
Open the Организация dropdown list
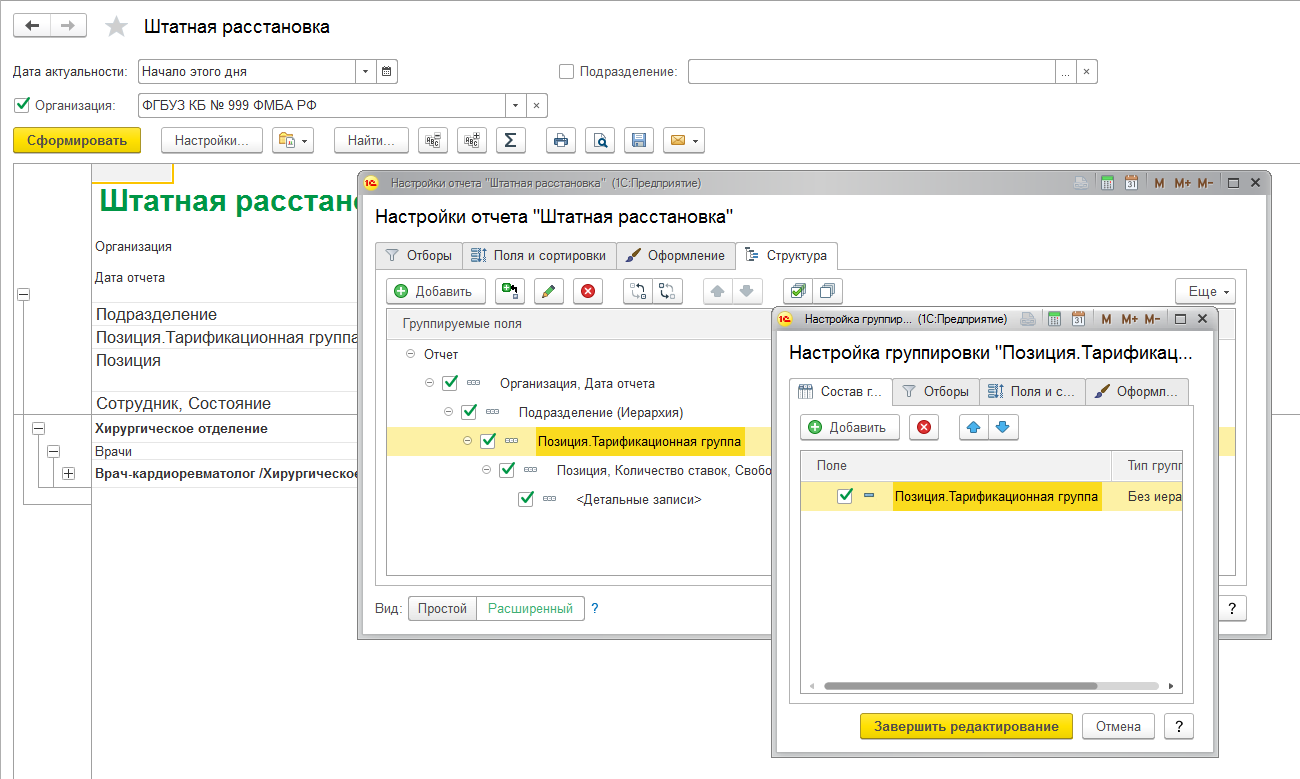[516, 105]
